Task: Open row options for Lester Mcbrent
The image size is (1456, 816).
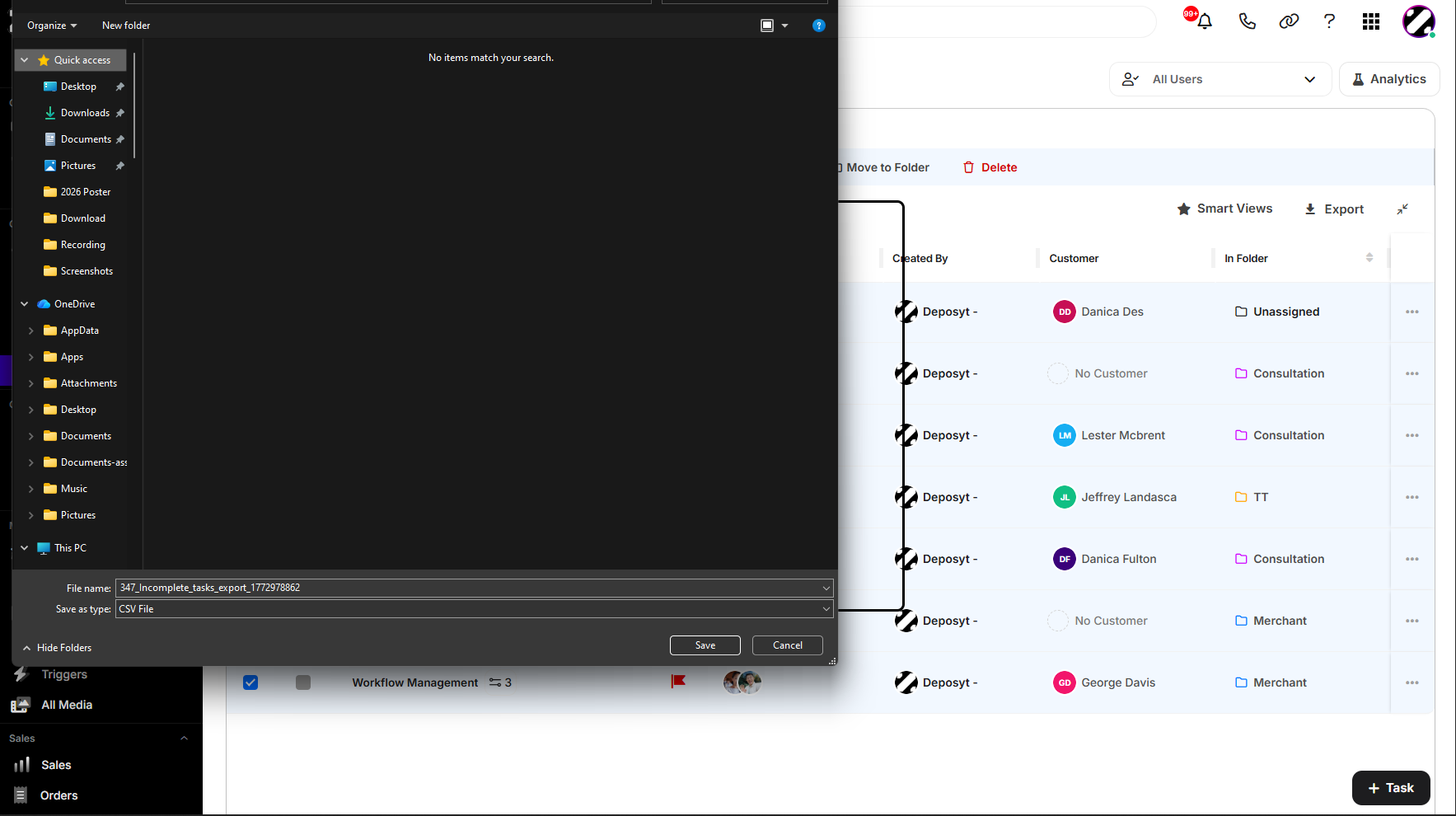Action: (1412, 435)
